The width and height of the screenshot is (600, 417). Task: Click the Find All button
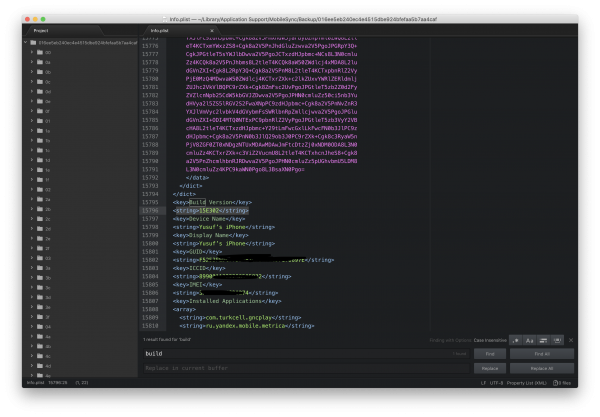pos(542,354)
